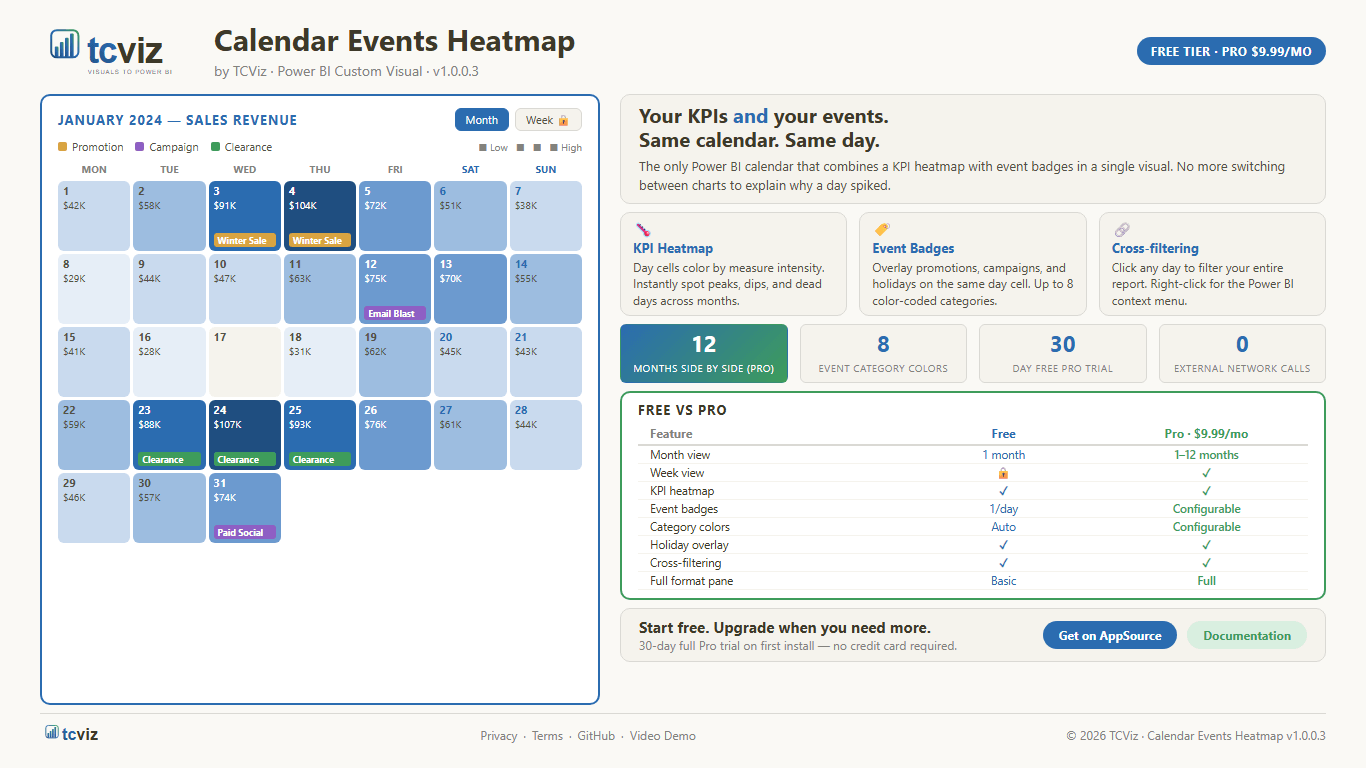
Task: Click the Get on AppSource button
Action: click(1110, 635)
